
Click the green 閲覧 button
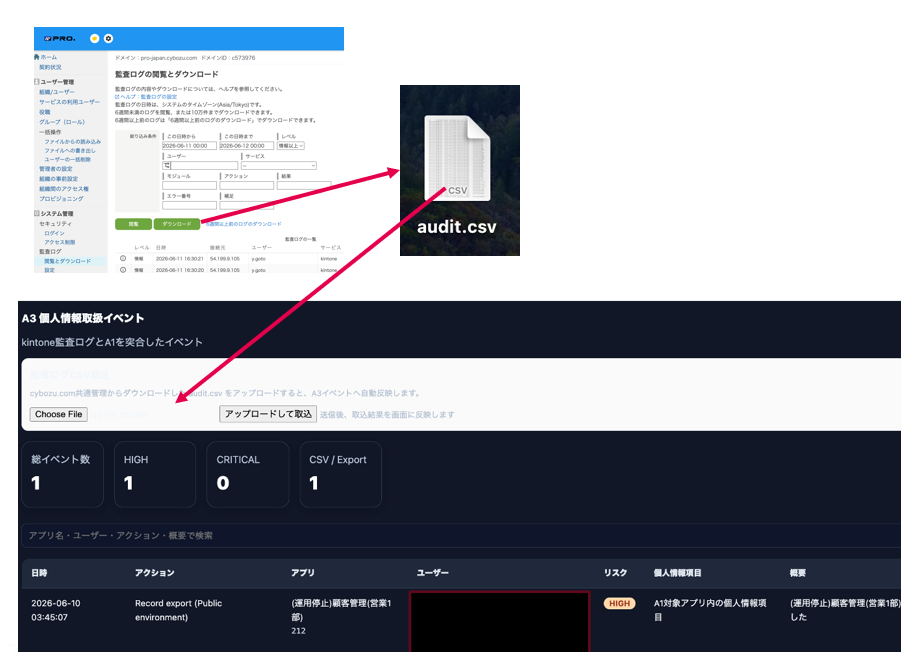click(133, 224)
